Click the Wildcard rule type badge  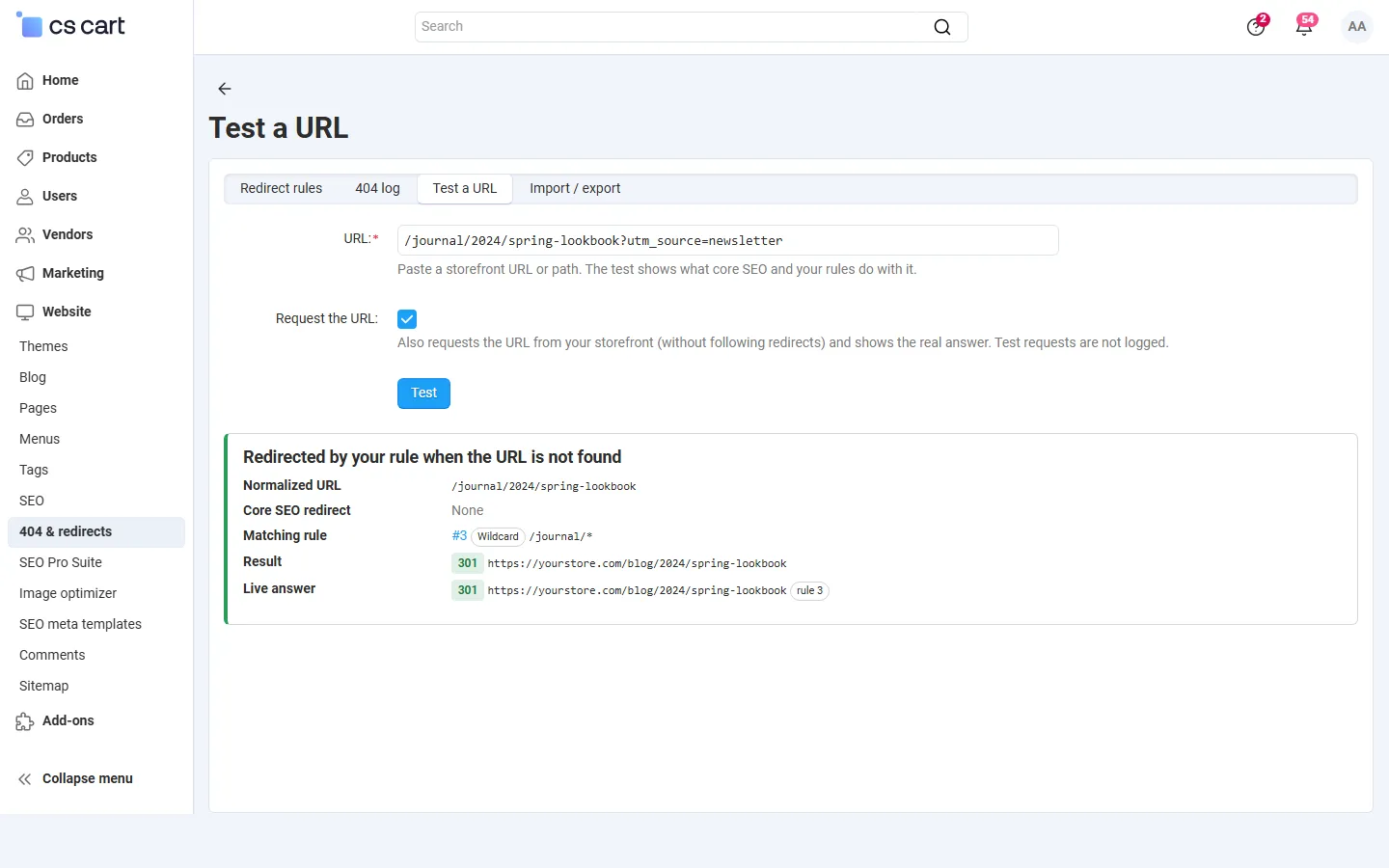(x=498, y=537)
